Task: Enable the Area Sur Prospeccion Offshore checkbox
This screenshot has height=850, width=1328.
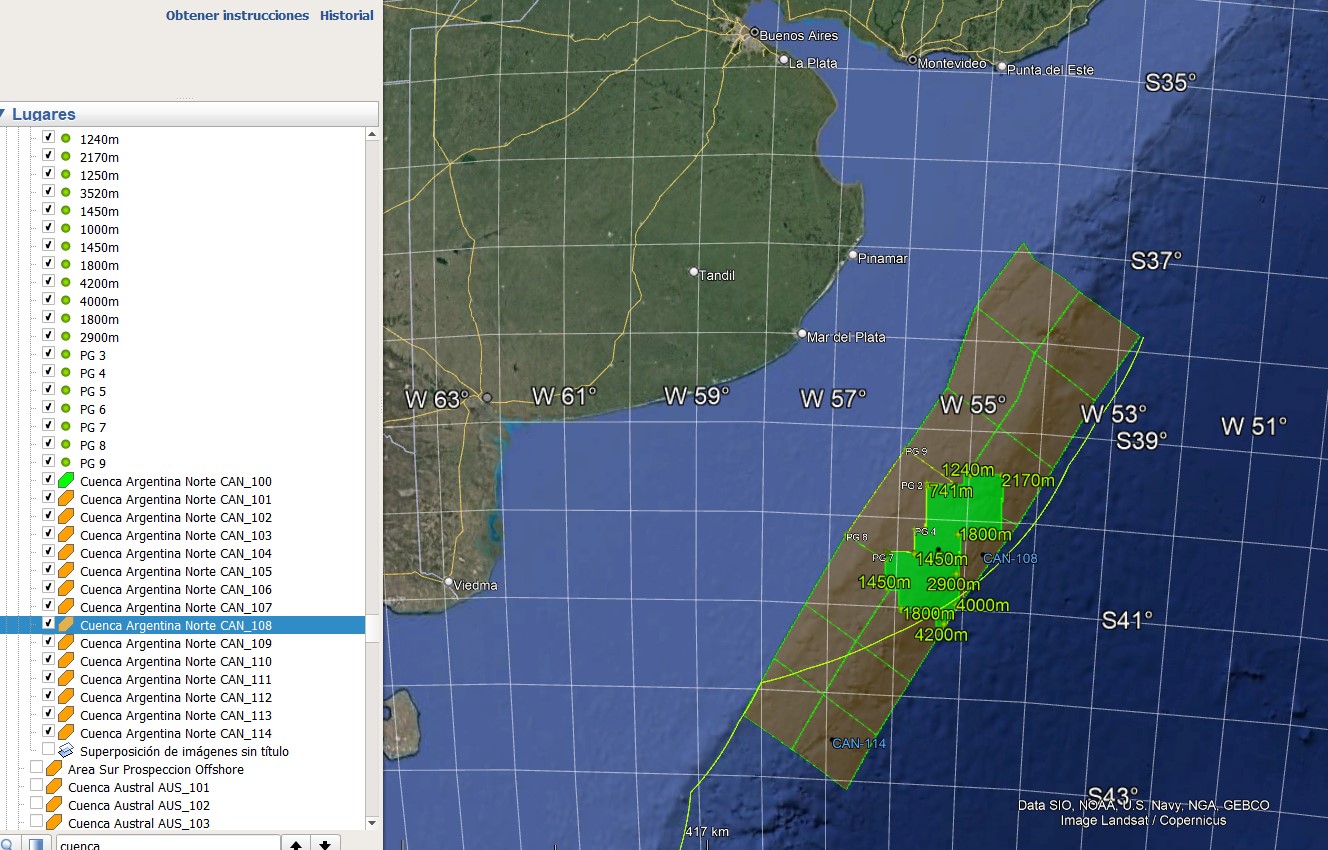Action: [36, 768]
